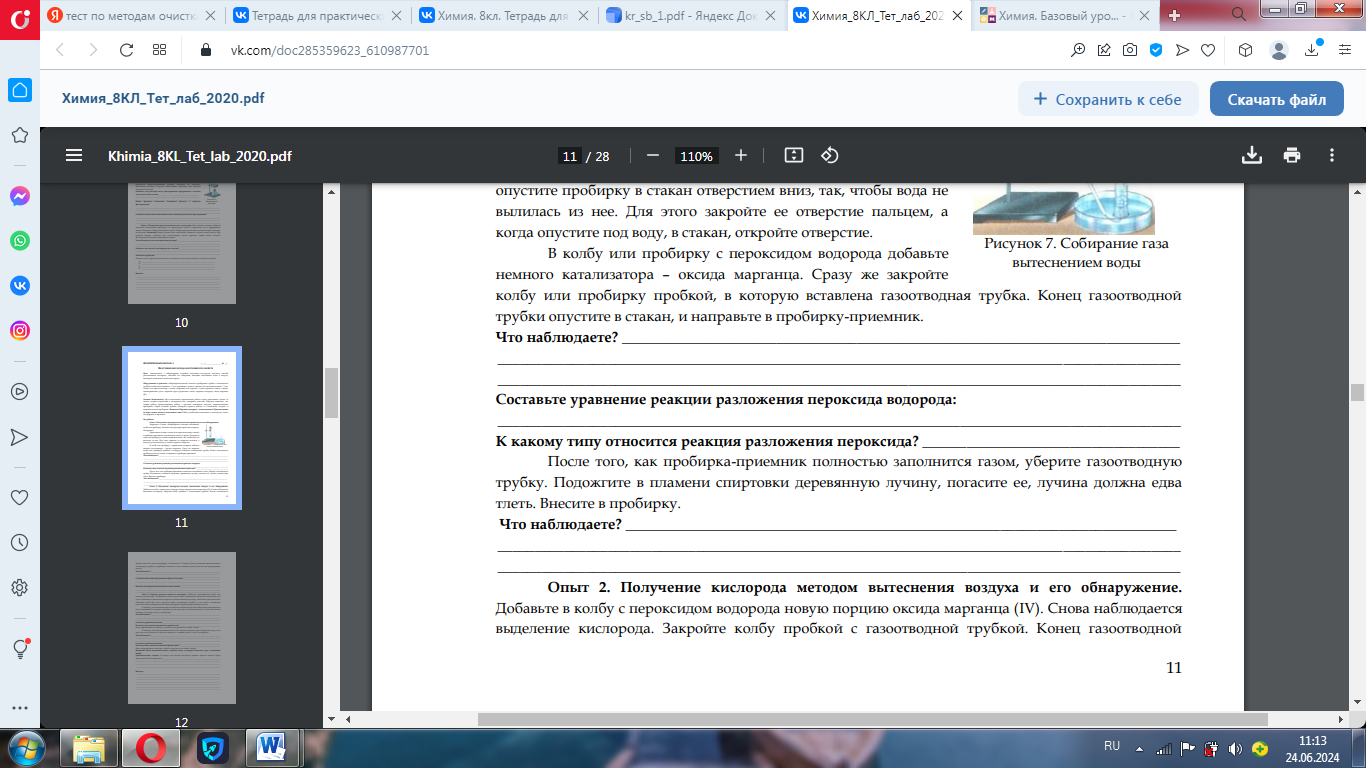Screen dimensions: 1366x768
Task: Select page 10 thumbnail
Action: (182, 245)
